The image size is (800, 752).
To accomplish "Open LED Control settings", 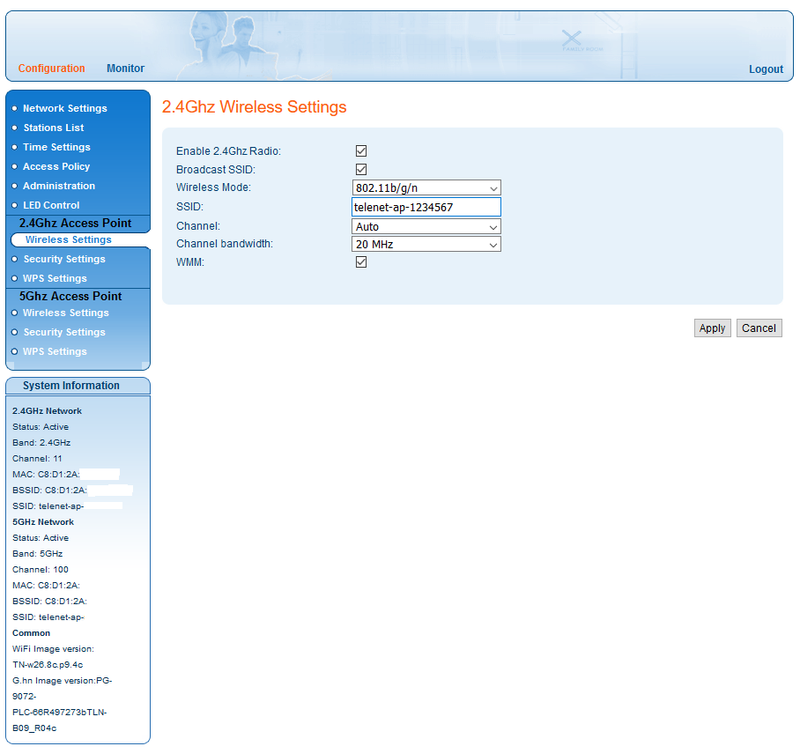I will tap(52, 205).
